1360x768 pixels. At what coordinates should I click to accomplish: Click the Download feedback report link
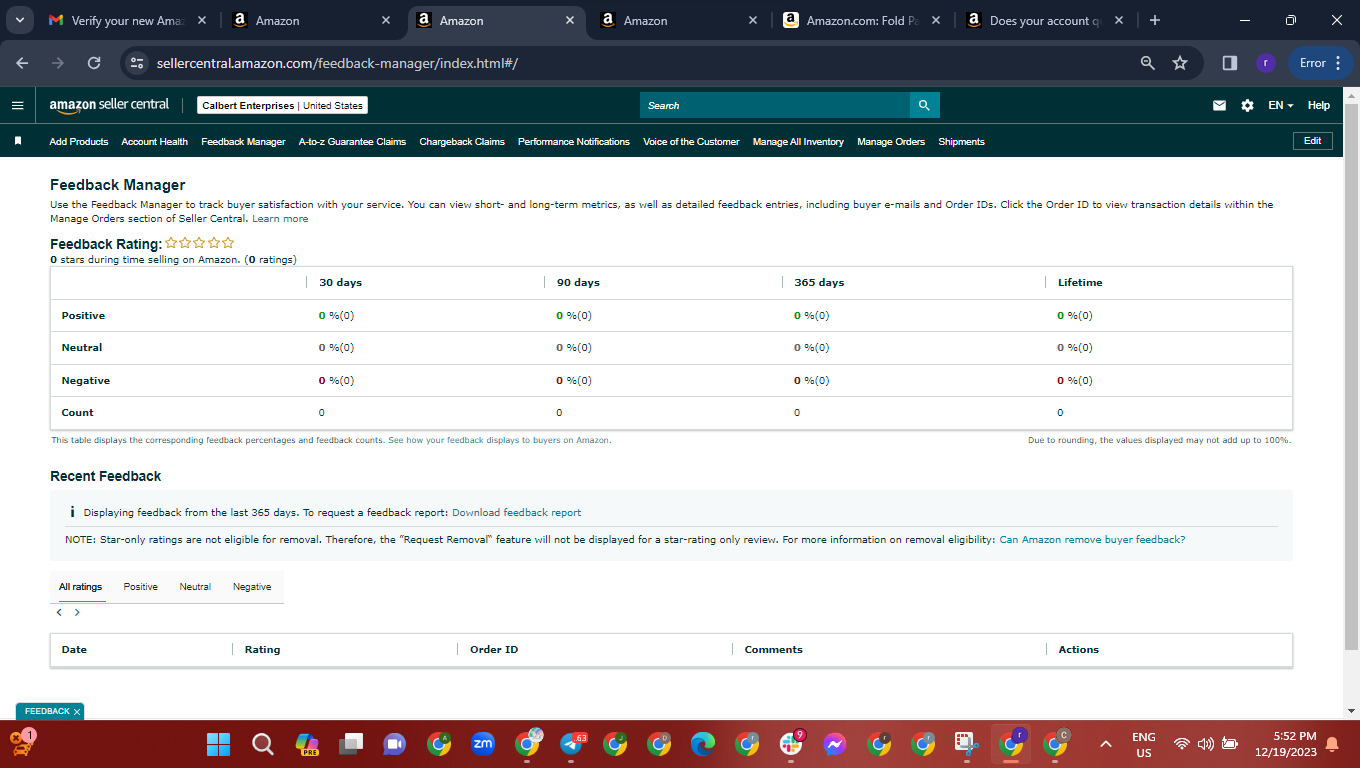click(516, 512)
